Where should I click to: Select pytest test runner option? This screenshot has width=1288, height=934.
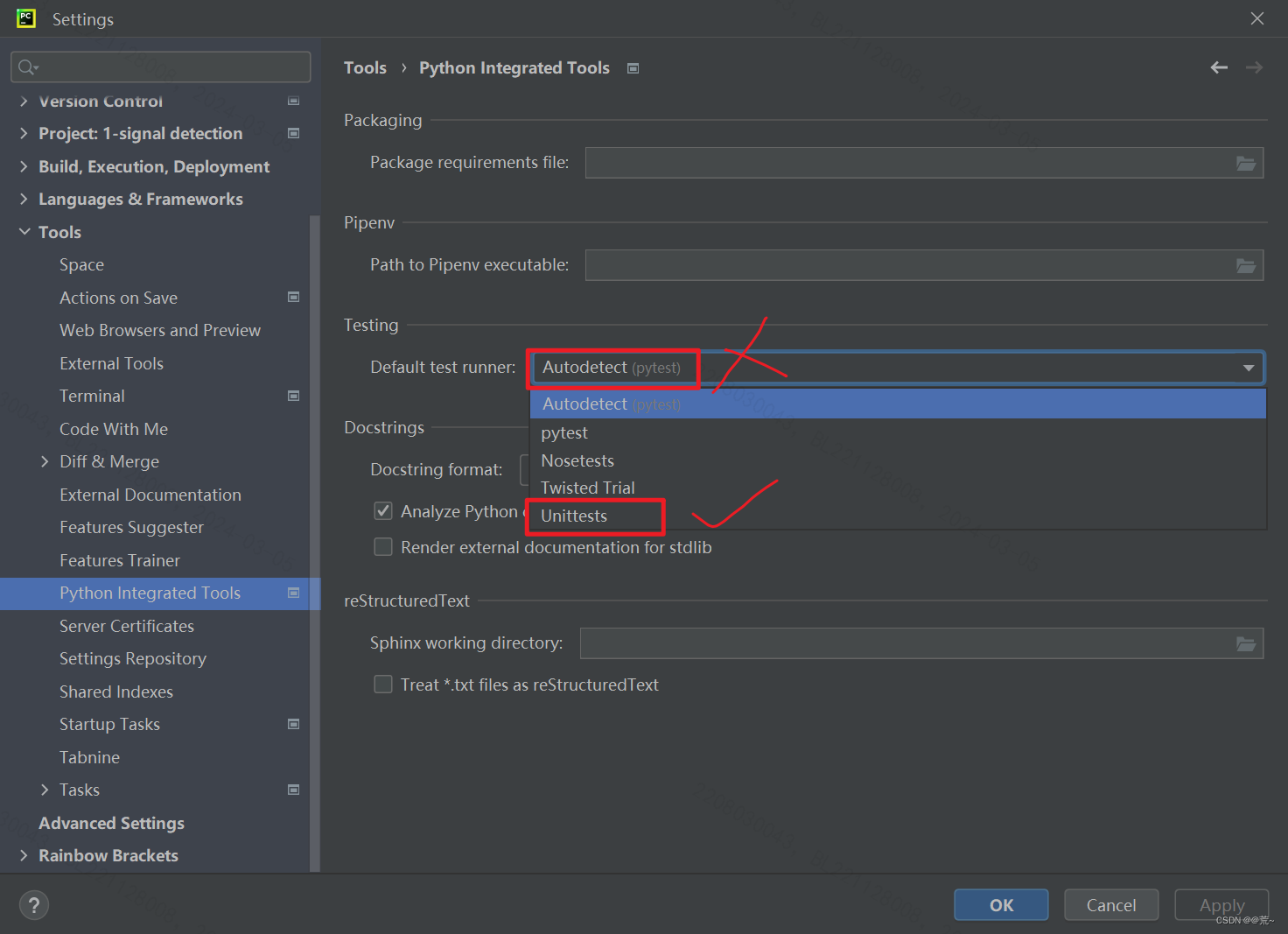[898, 432]
